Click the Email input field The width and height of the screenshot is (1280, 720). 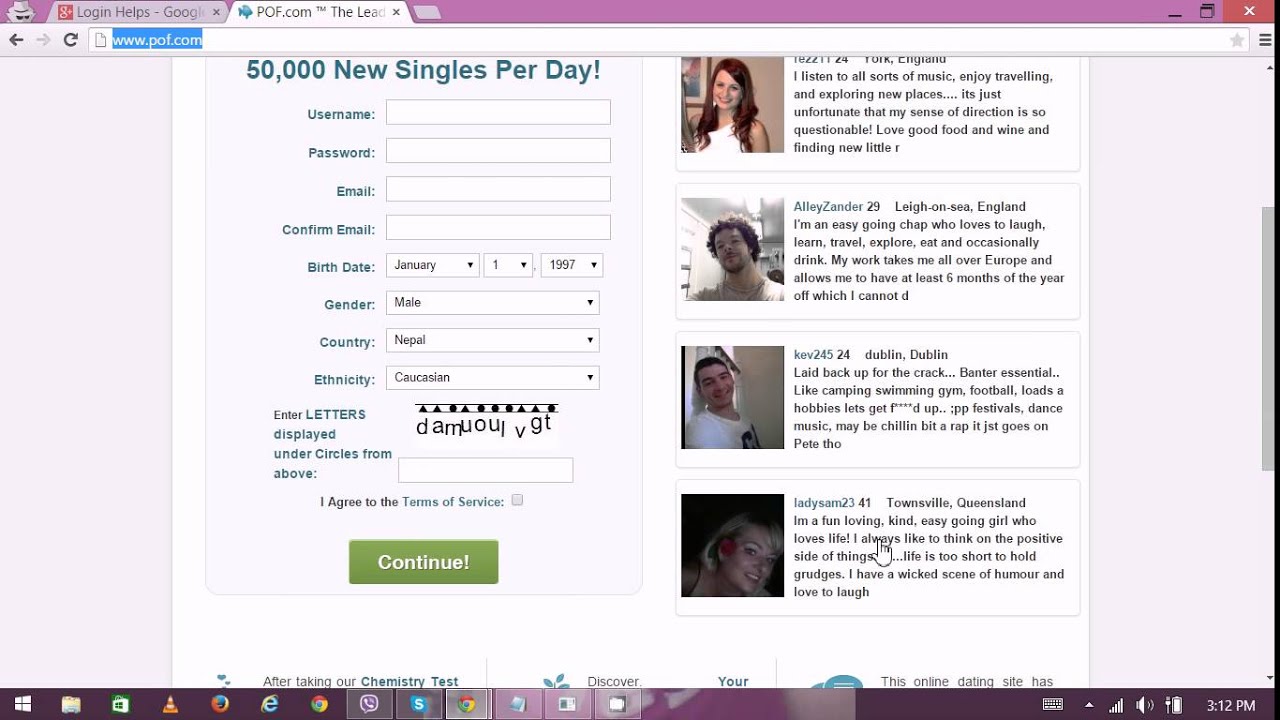(x=498, y=189)
